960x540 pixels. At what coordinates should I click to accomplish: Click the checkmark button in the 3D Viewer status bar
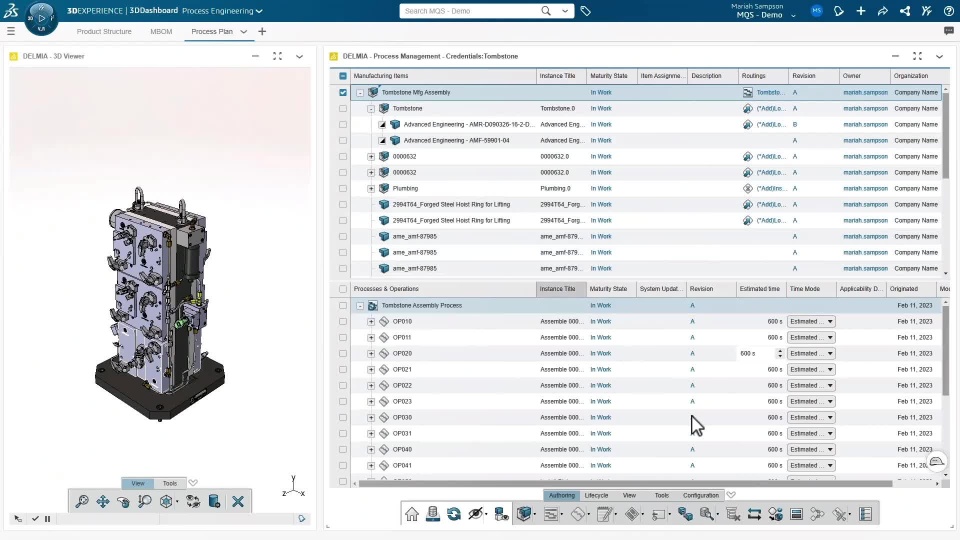click(36, 519)
